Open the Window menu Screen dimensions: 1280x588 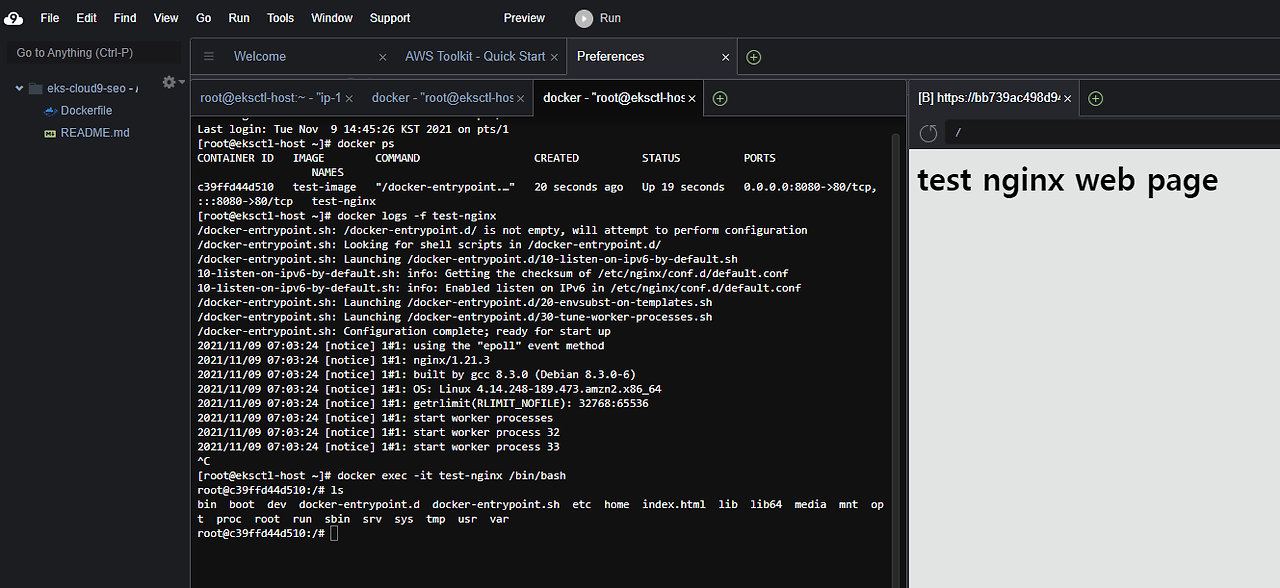pos(331,17)
